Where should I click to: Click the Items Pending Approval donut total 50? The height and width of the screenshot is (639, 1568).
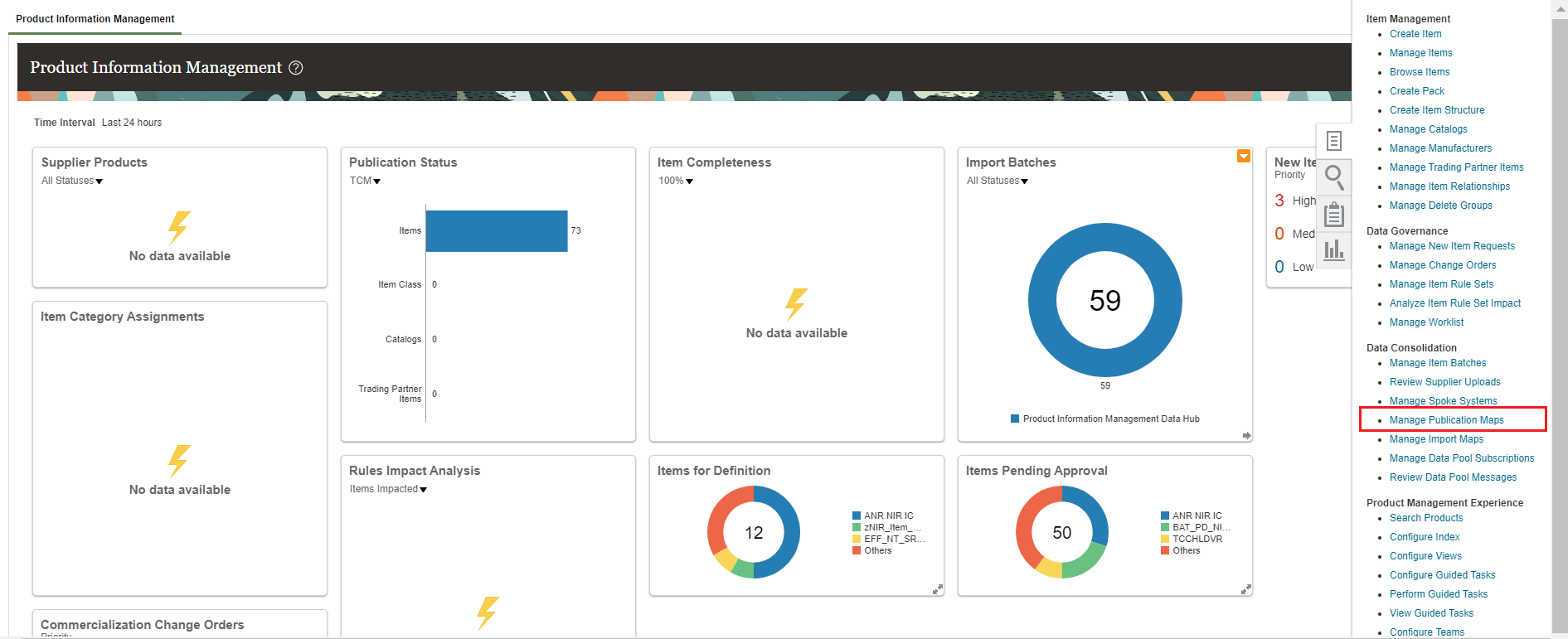pos(1062,533)
